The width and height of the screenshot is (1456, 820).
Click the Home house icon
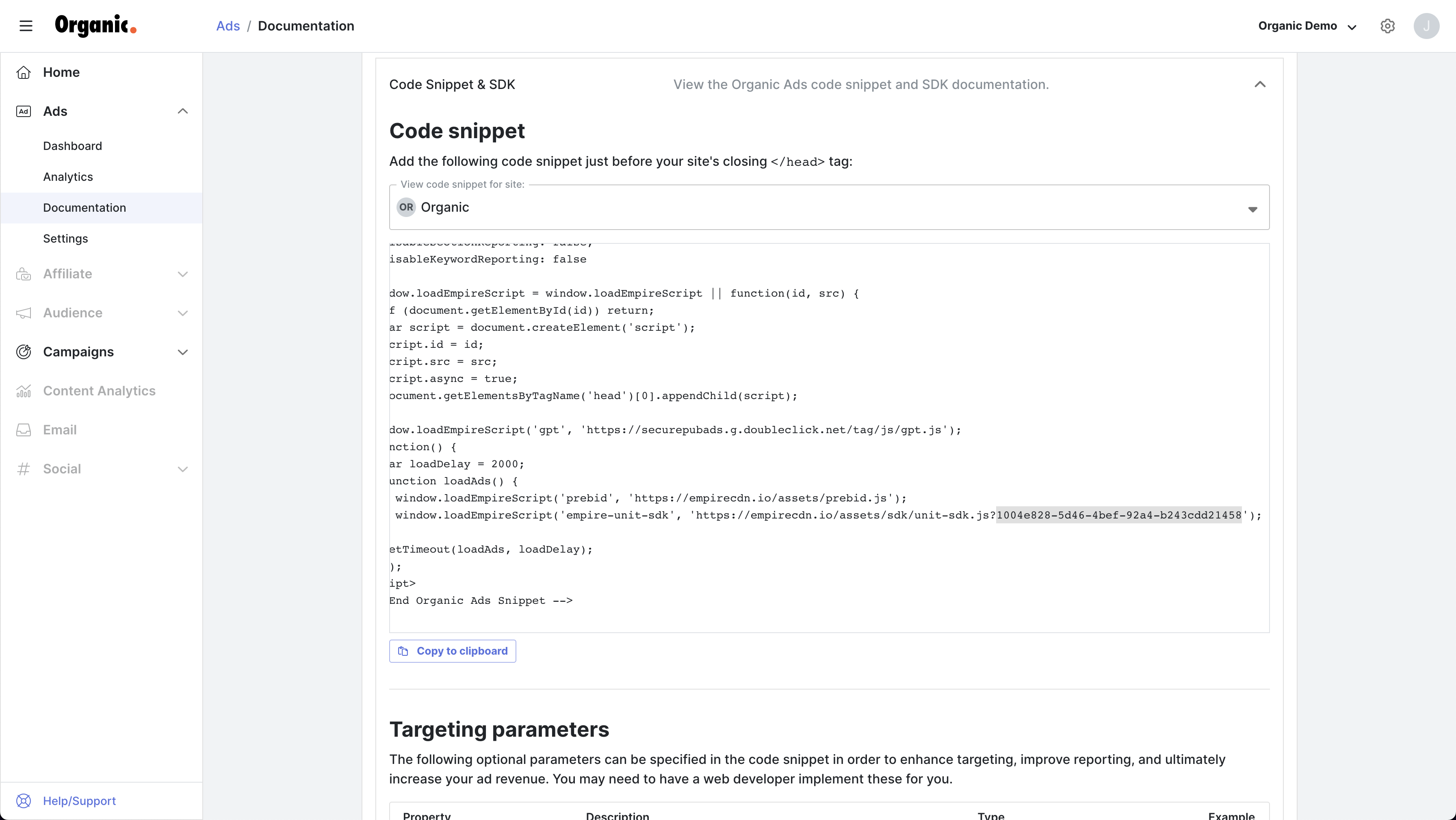click(23, 72)
